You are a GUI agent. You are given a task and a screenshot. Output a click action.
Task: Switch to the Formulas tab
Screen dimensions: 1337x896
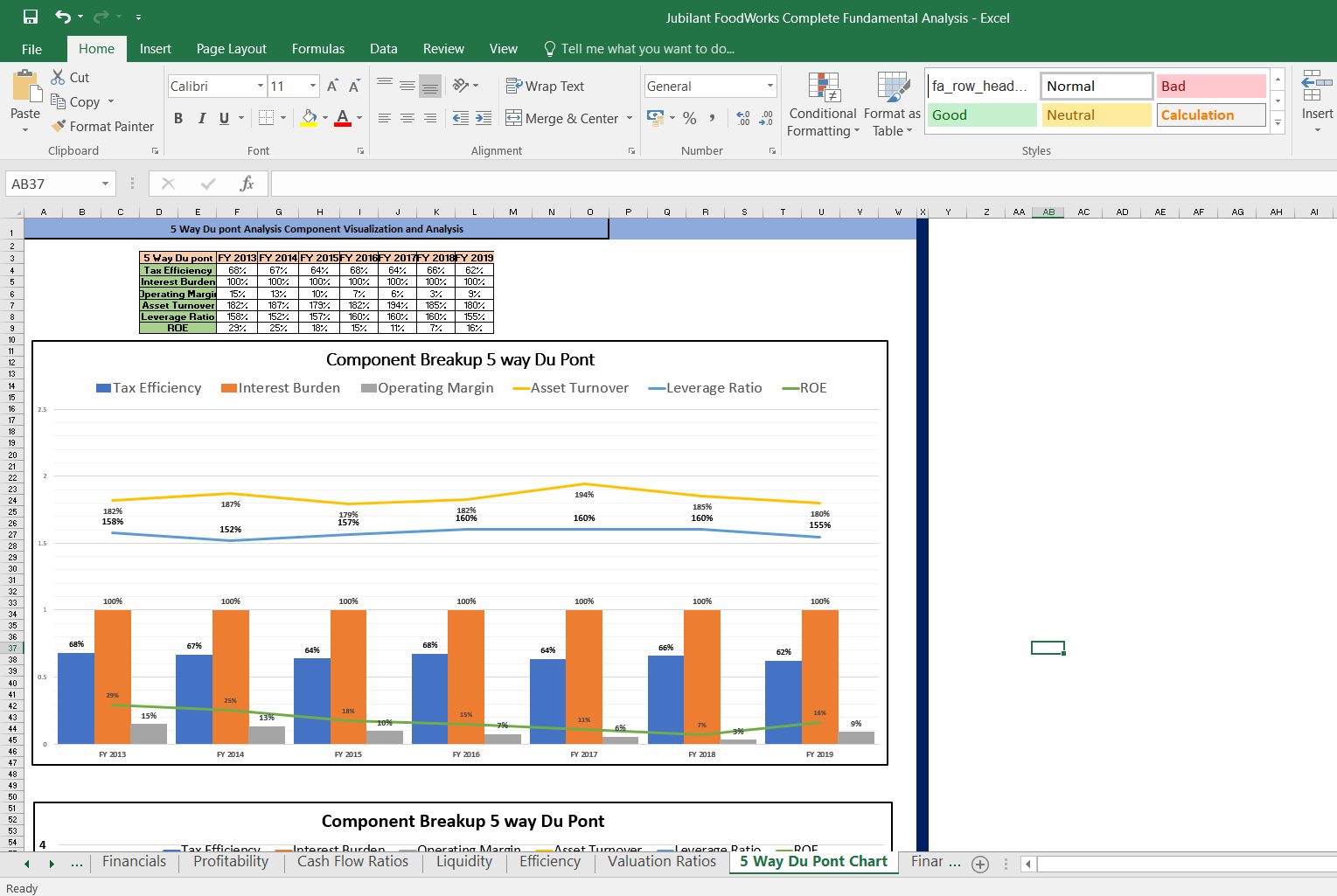pyautogui.click(x=318, y=49)
